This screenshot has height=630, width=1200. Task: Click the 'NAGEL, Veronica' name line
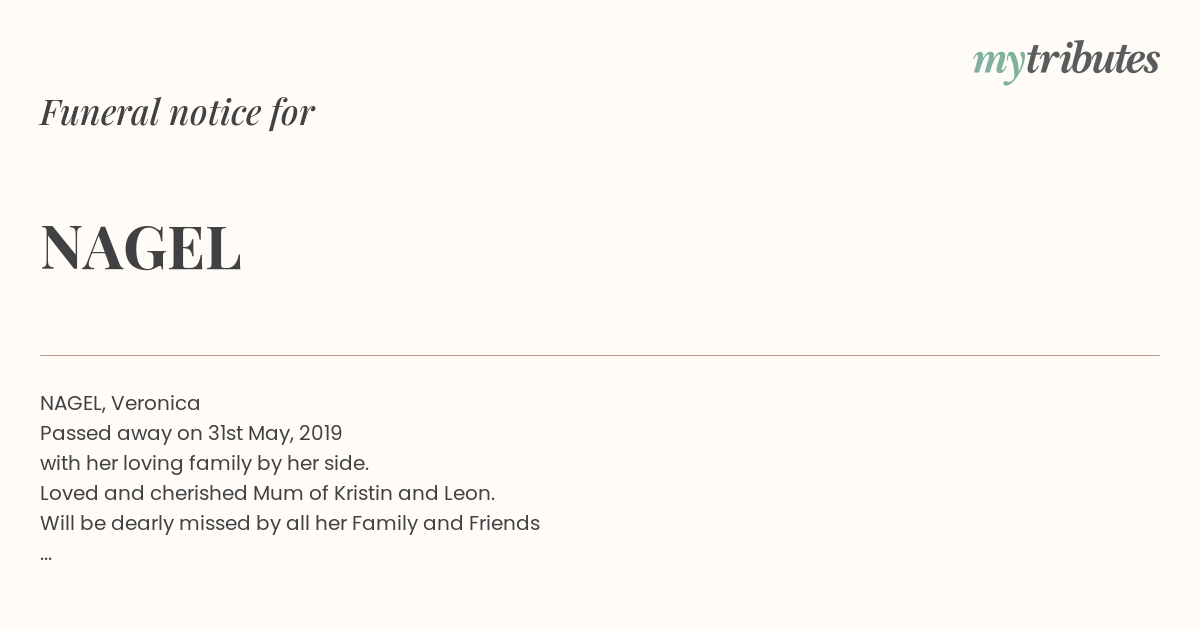coord(120,403)
